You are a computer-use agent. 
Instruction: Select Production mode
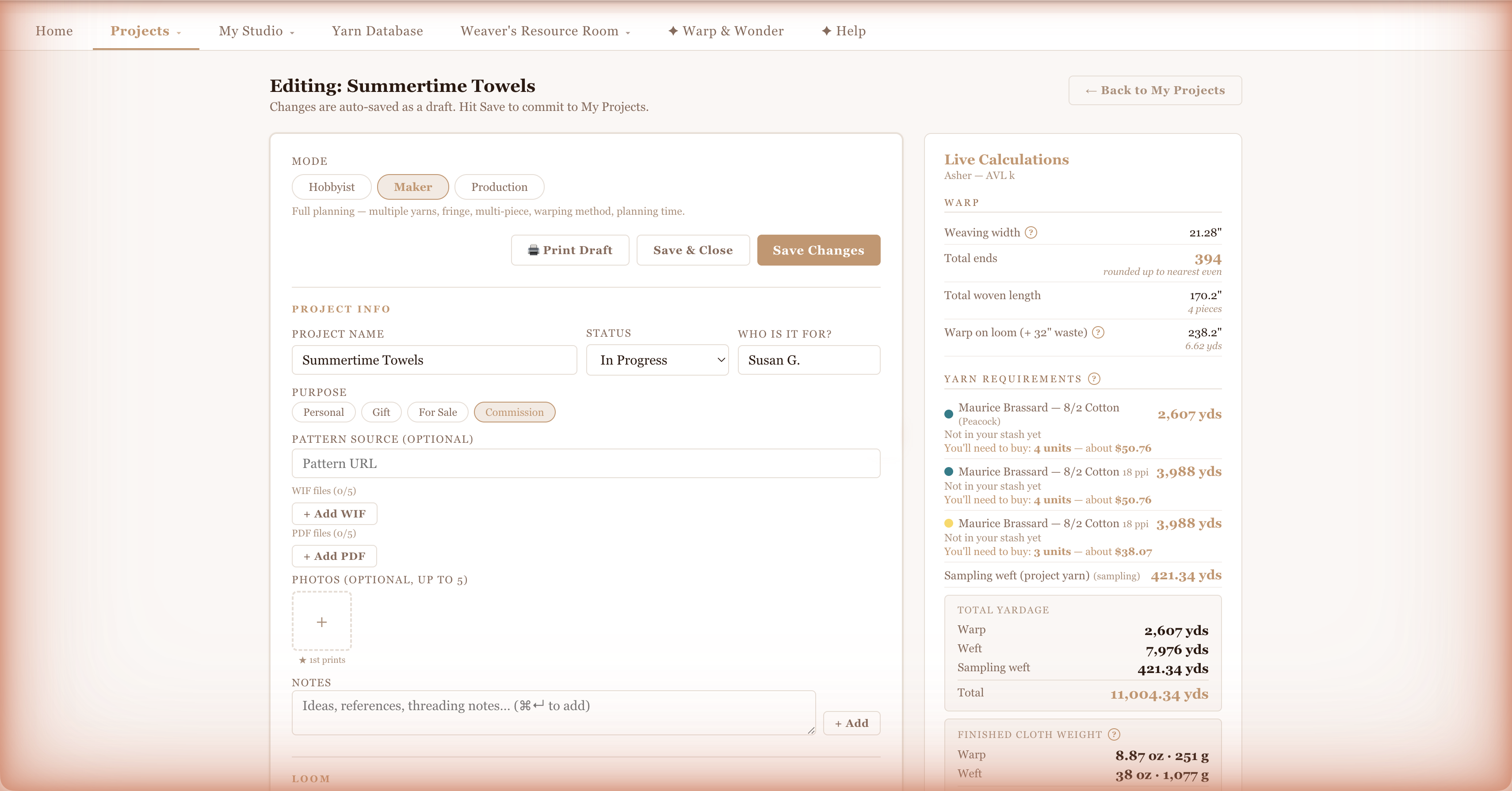coord(499,186)
